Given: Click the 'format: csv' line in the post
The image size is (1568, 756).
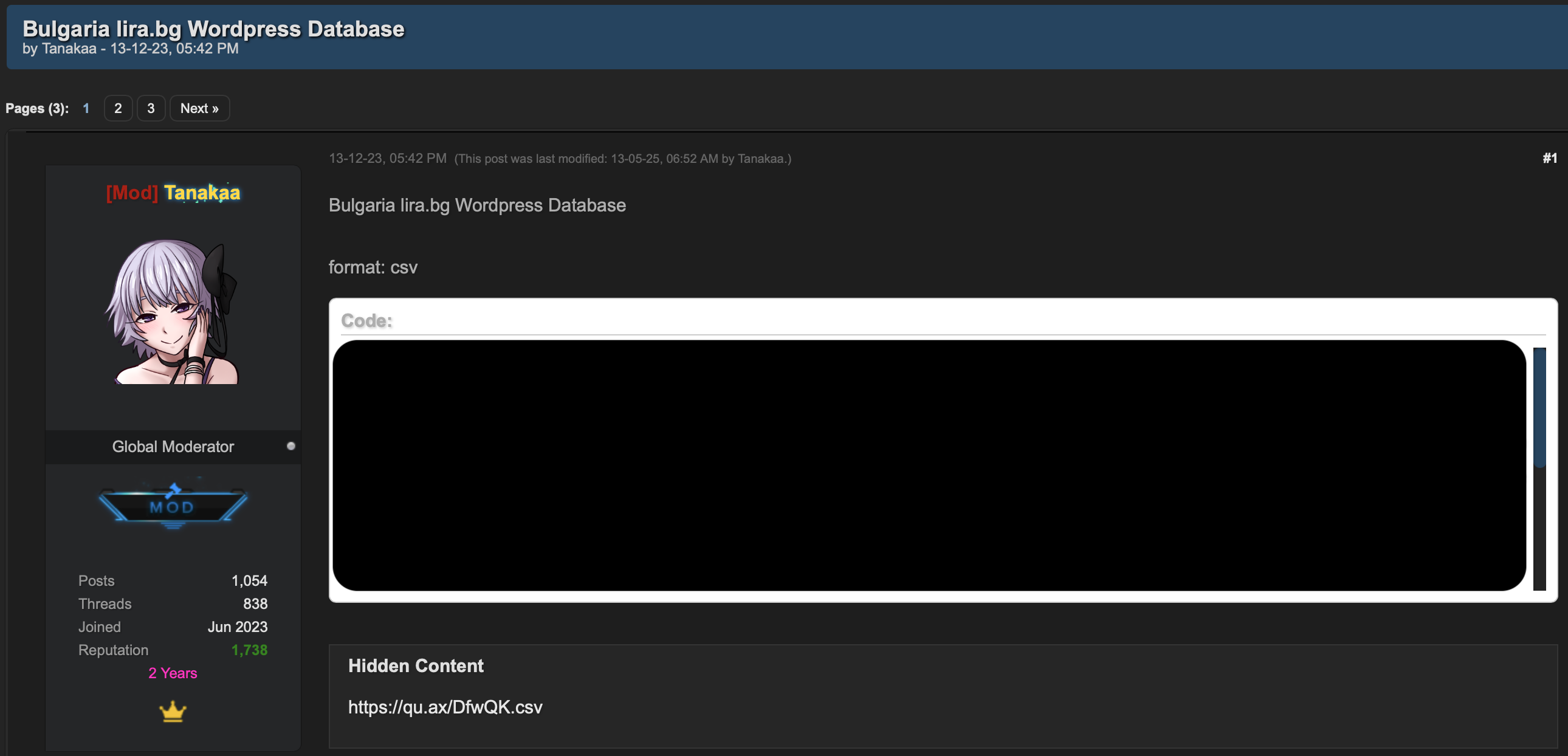Looking at the screenshot, I should 373,267.
